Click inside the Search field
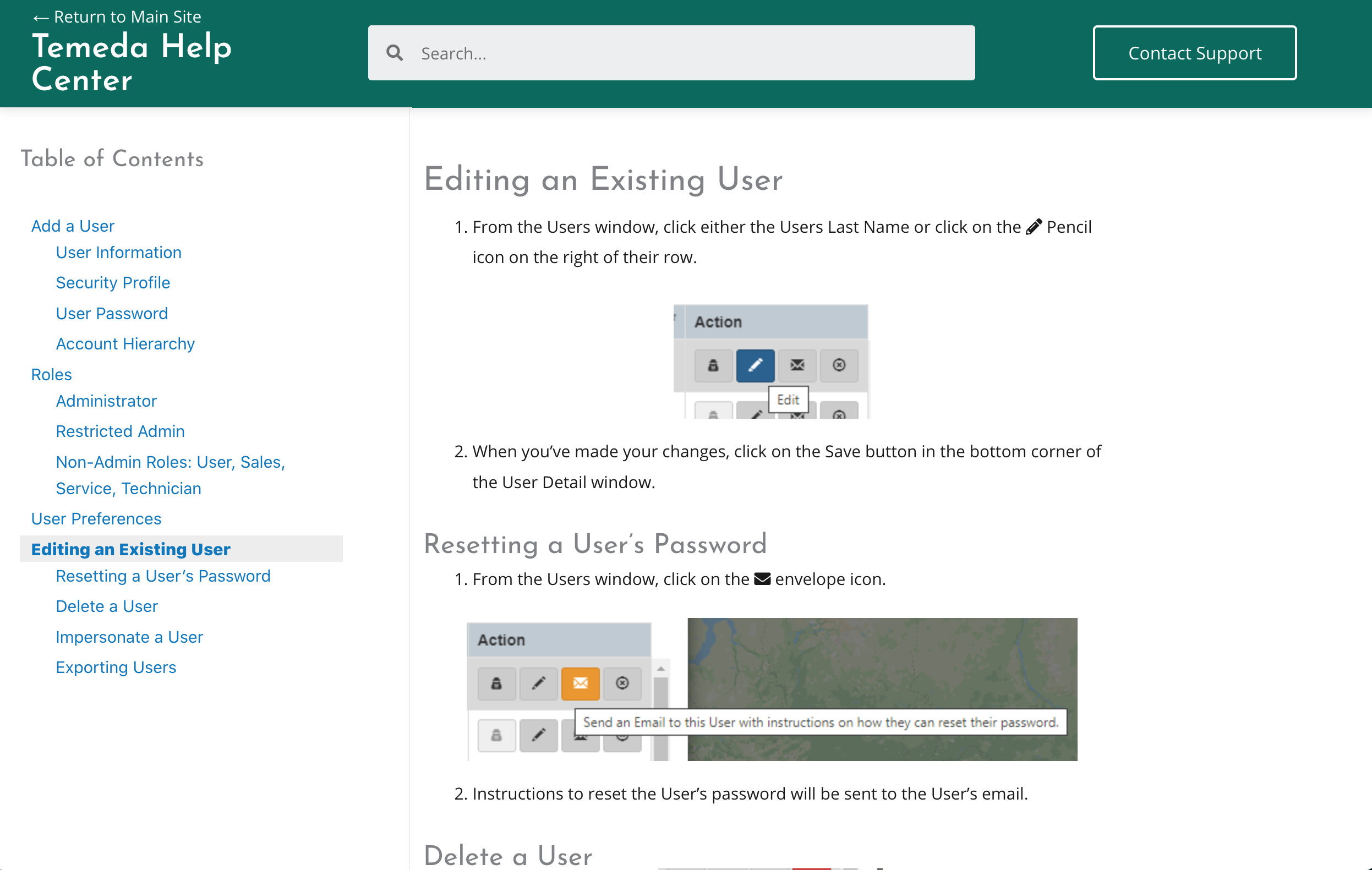 (627, 52)
